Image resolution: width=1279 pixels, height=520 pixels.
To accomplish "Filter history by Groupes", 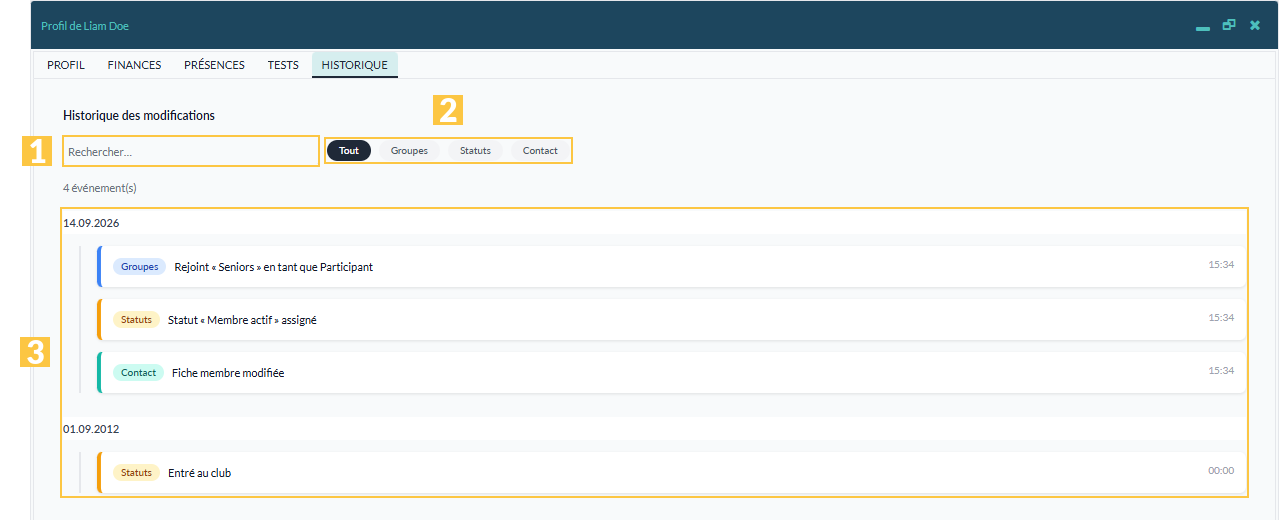I will pos(409,150).
